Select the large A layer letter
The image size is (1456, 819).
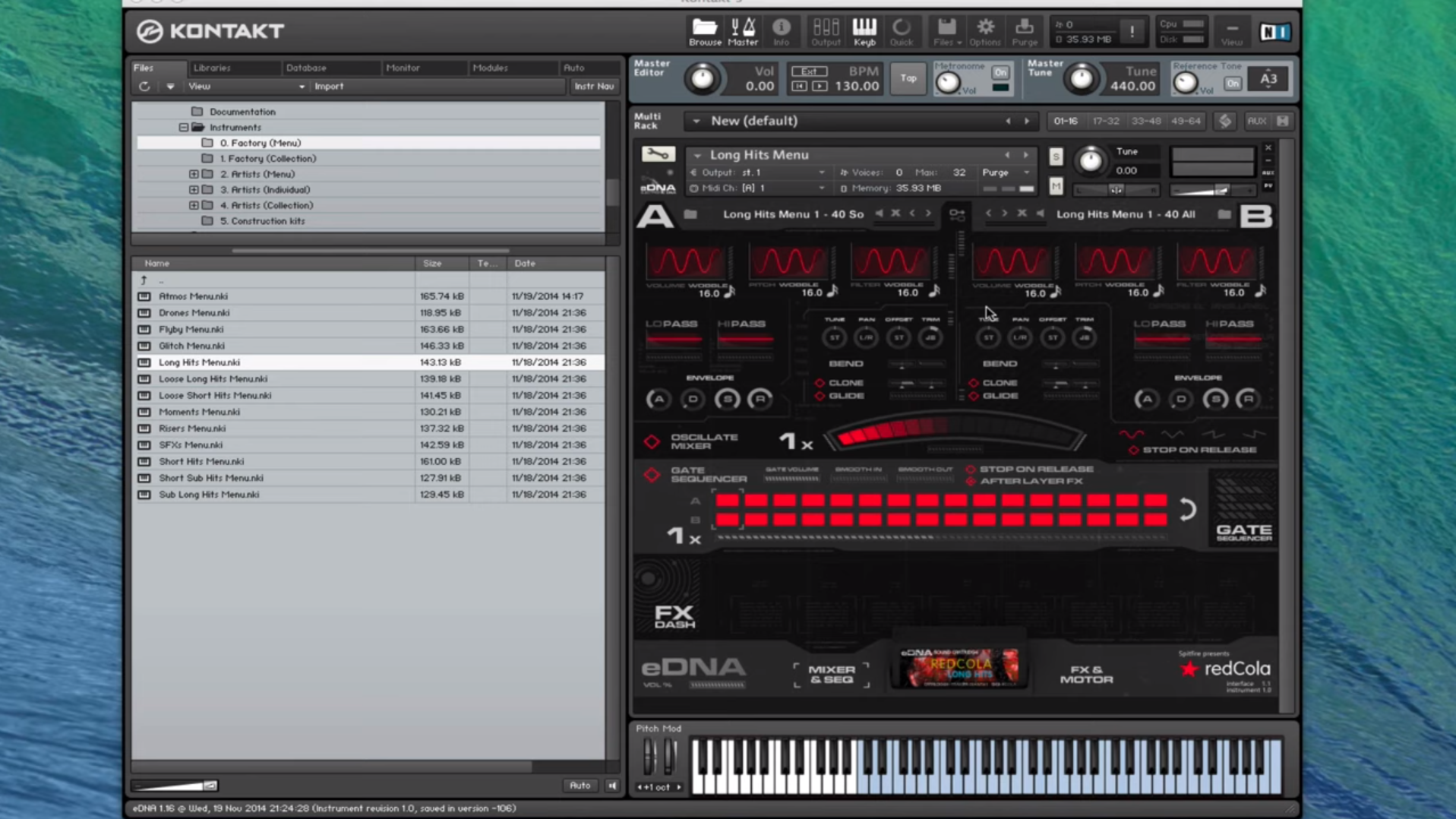tap(655, 216)
